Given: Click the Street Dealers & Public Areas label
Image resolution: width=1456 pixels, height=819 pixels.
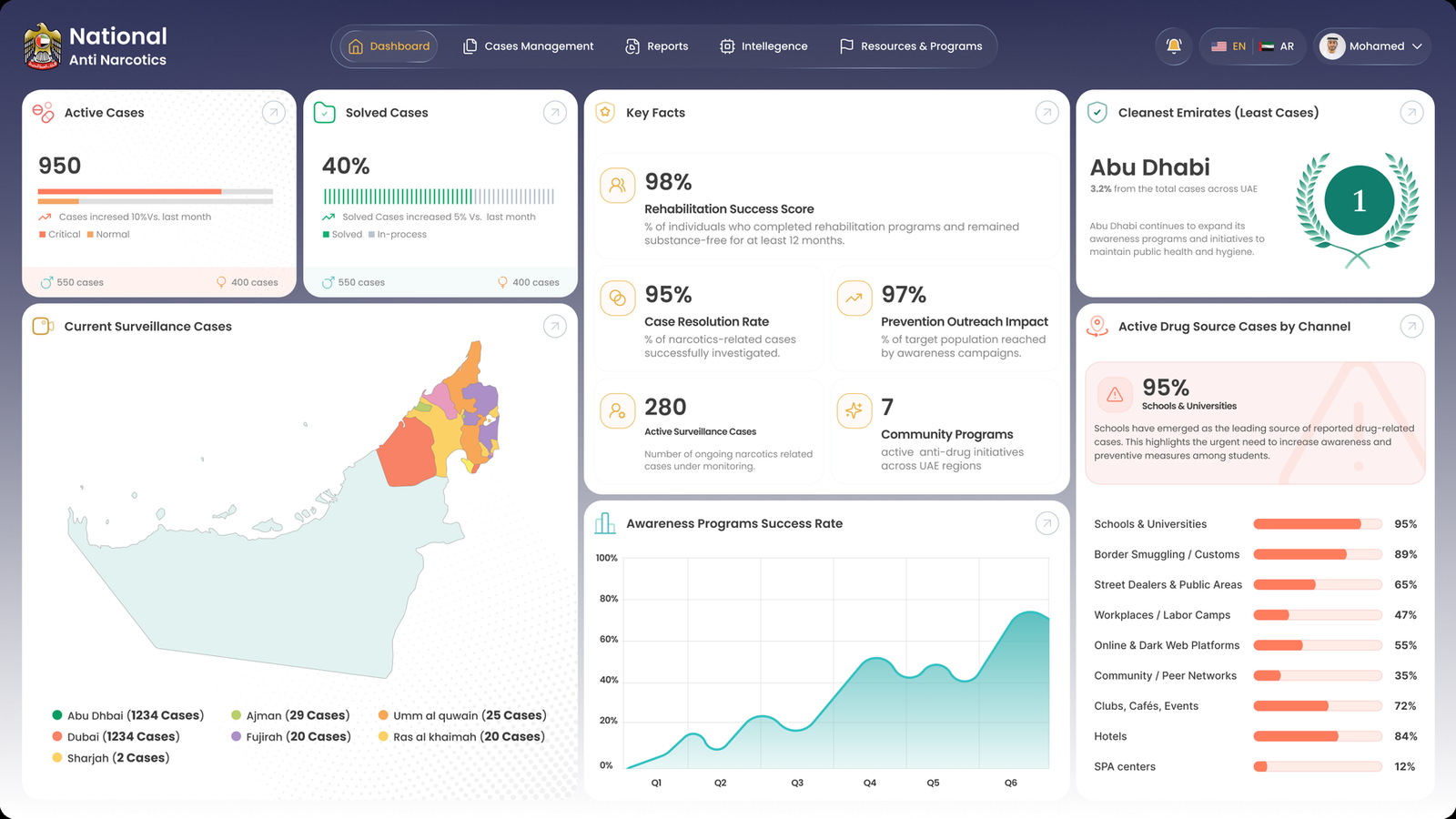Looking at the screenshot, I should pyautogui.click(x=1168, y=585).
